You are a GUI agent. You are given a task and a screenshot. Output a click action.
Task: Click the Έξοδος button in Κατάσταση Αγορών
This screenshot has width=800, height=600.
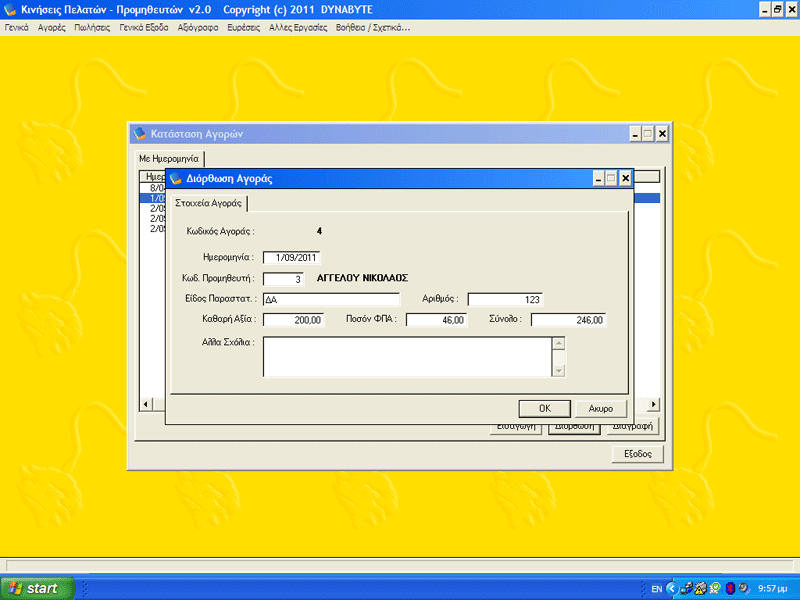click(x=638, y=454)
